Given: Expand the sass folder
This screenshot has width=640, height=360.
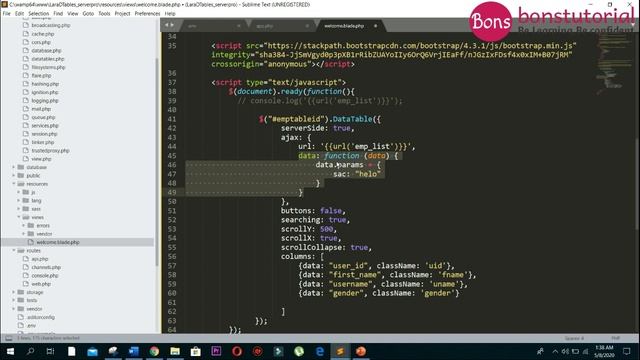Looking at the screenshot, I should click(x=18, y=209).
